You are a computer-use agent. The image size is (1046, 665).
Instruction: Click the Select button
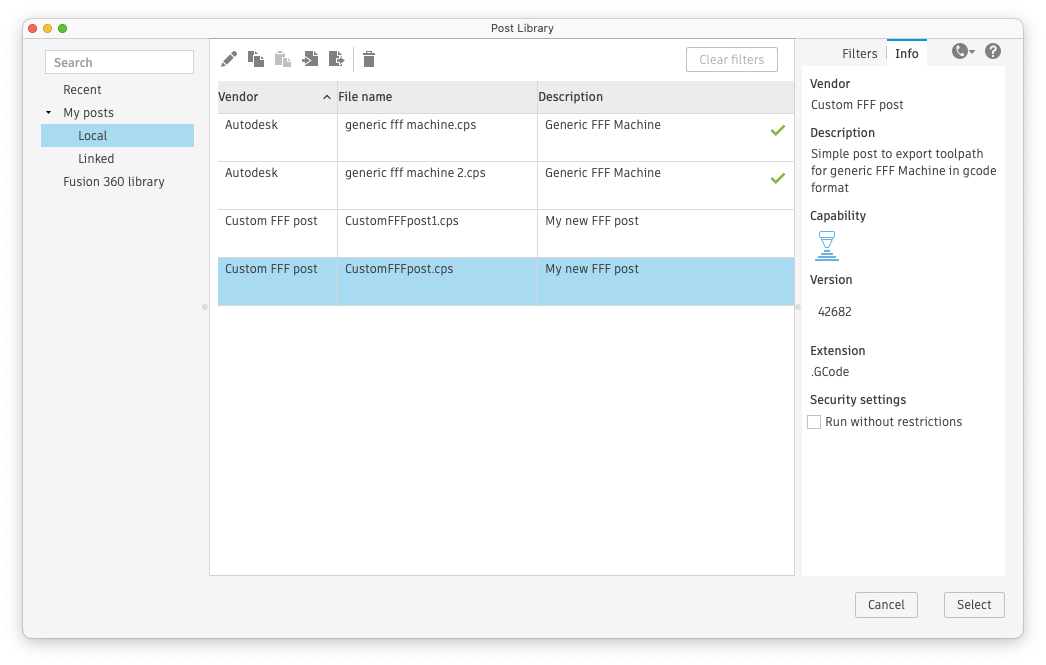point(973,604)
